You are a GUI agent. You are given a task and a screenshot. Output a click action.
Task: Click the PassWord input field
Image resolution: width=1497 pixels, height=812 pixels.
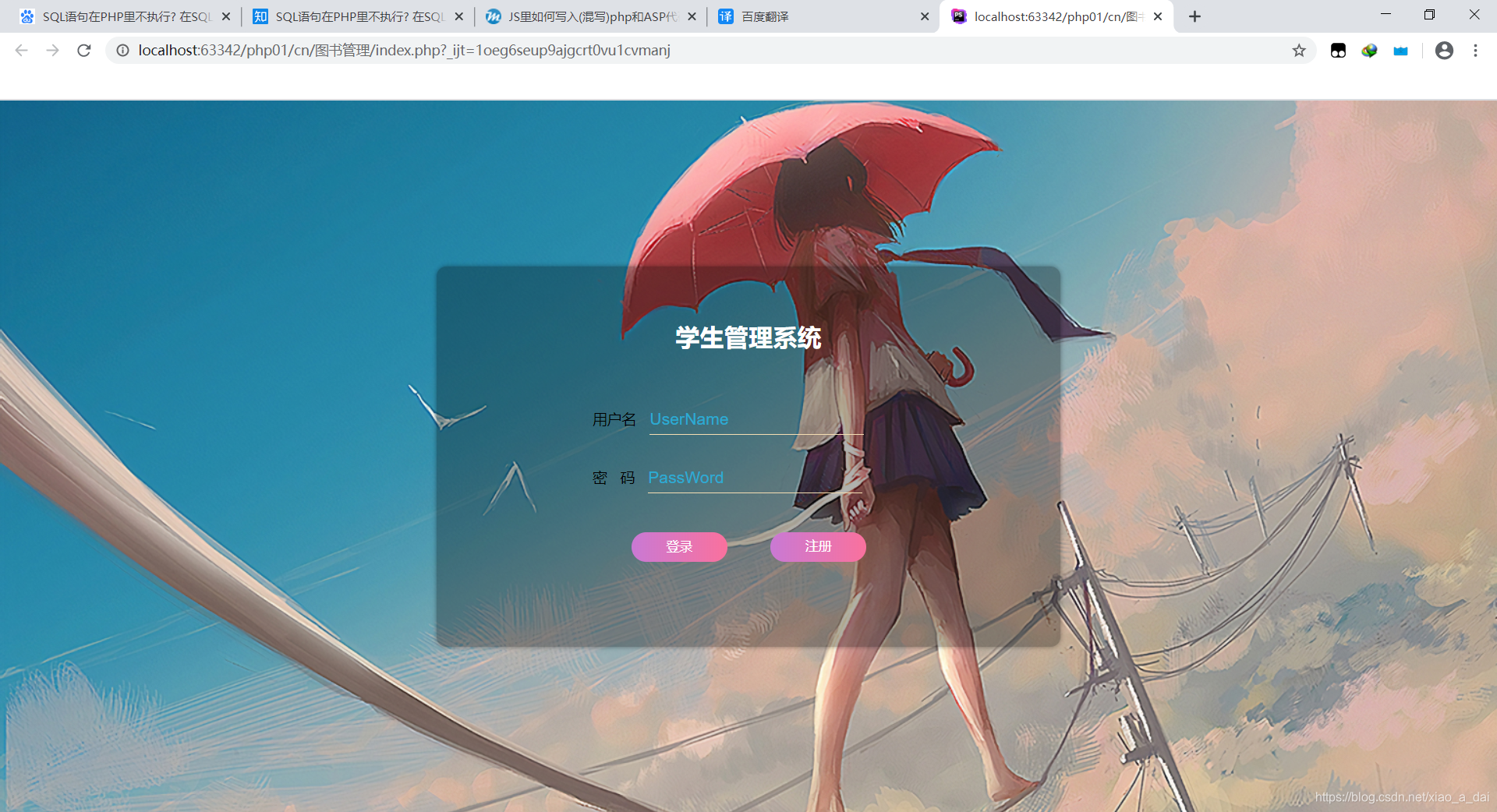[x=755, y=478]
